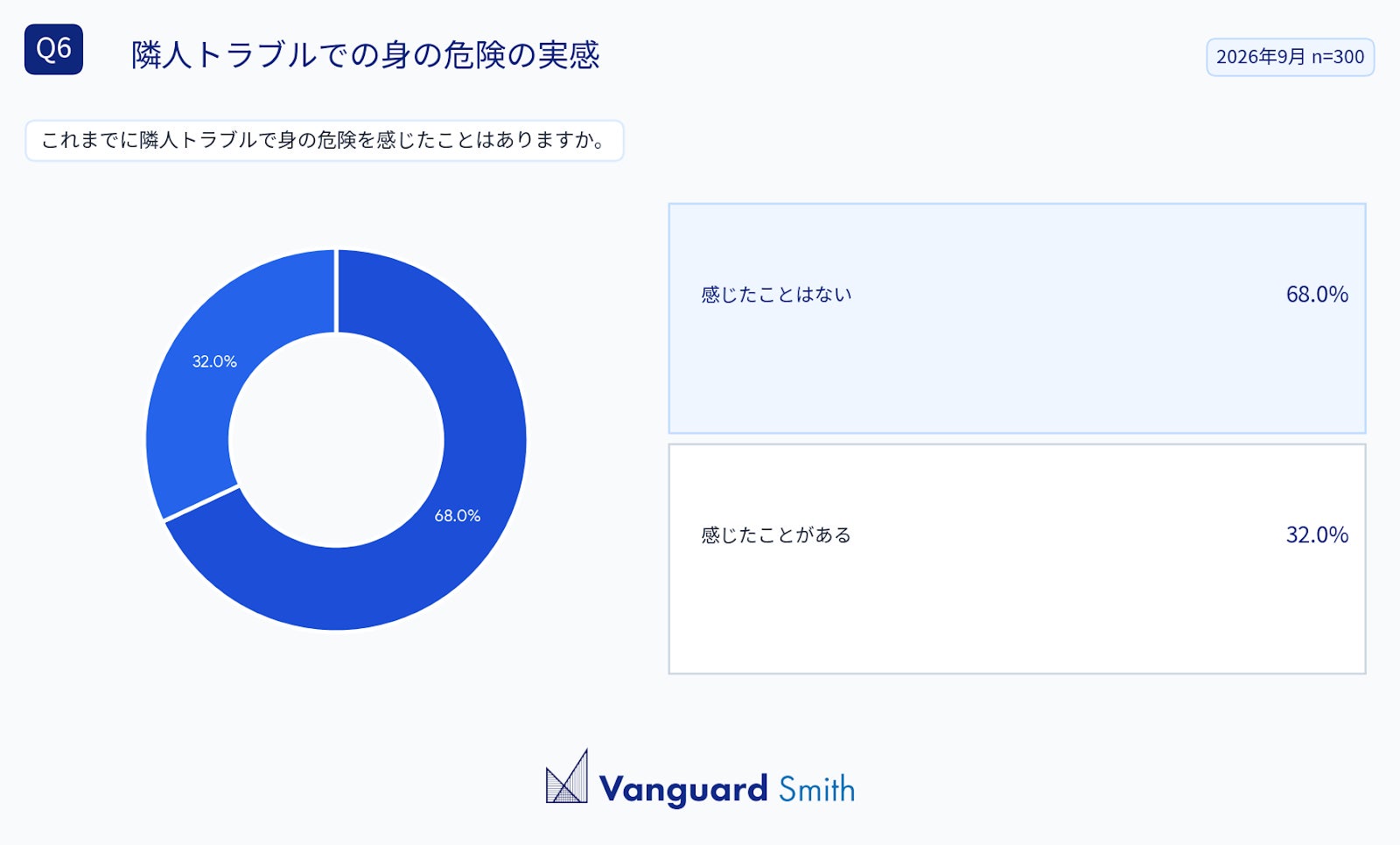Click the Vanguard Smith logo icon

tap(567, 776)
